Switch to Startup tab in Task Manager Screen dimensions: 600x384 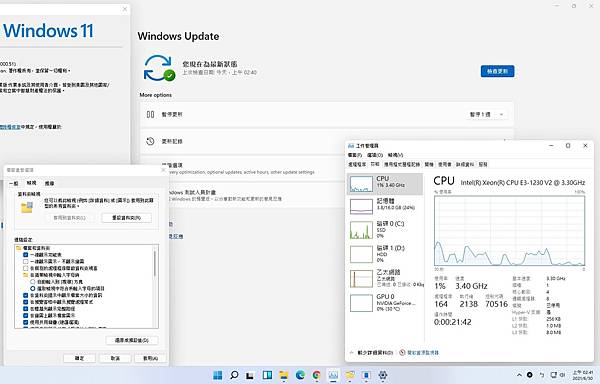click(x=429, y=164)
